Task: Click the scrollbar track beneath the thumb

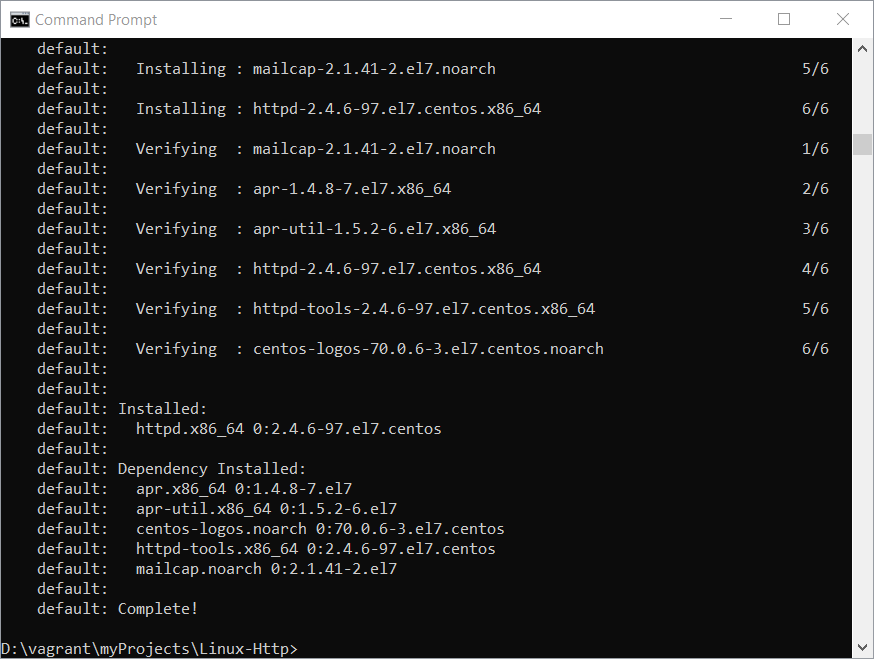Action: [x=862, y=396]
